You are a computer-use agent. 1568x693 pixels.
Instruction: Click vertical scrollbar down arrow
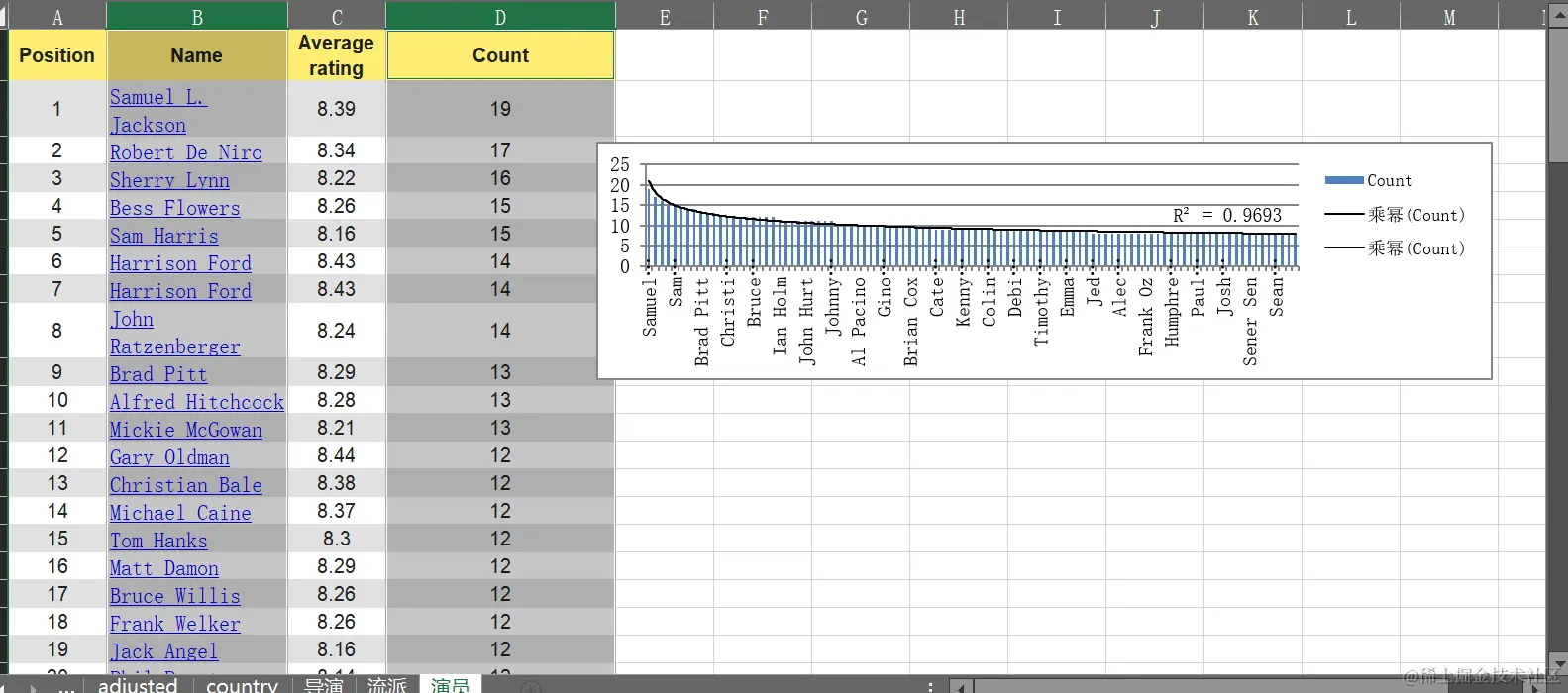(x=1557, y=664)
